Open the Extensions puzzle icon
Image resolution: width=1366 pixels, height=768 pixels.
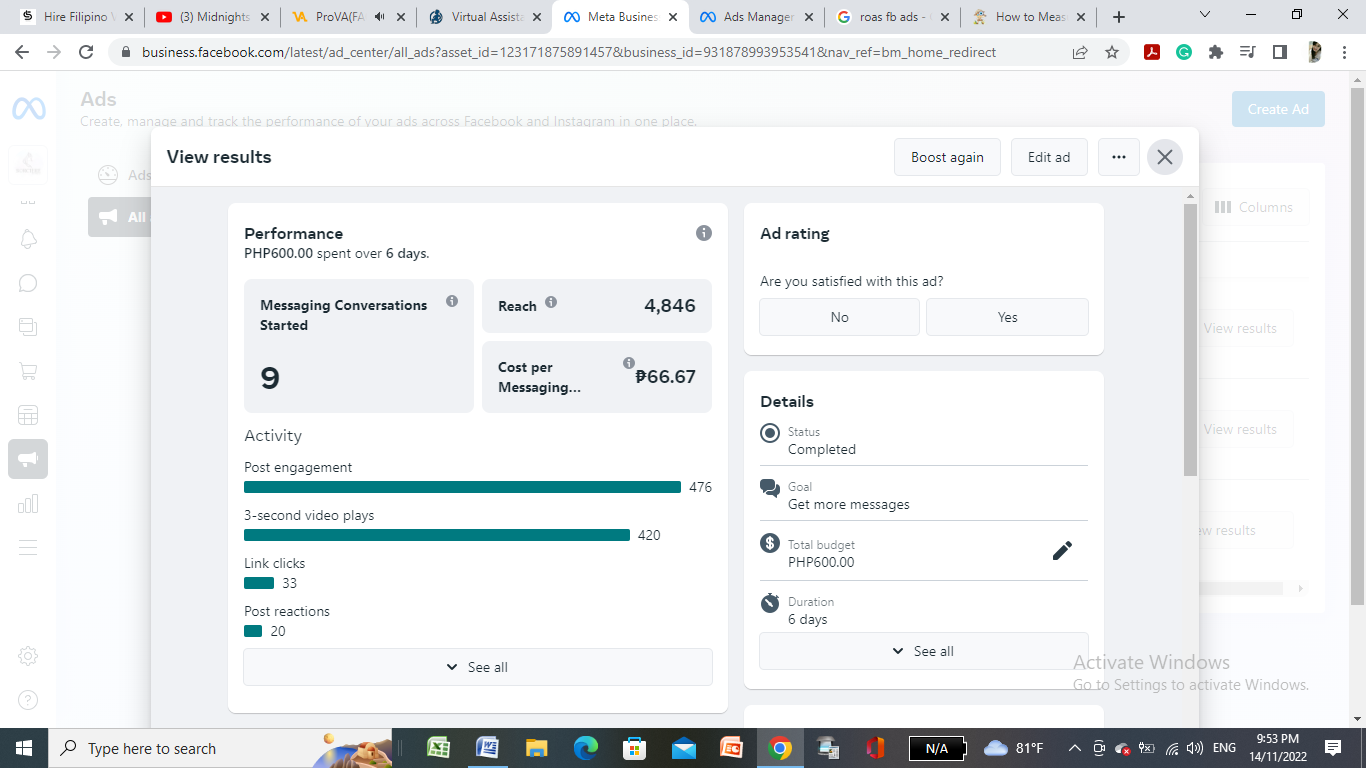coord(1216,52)
